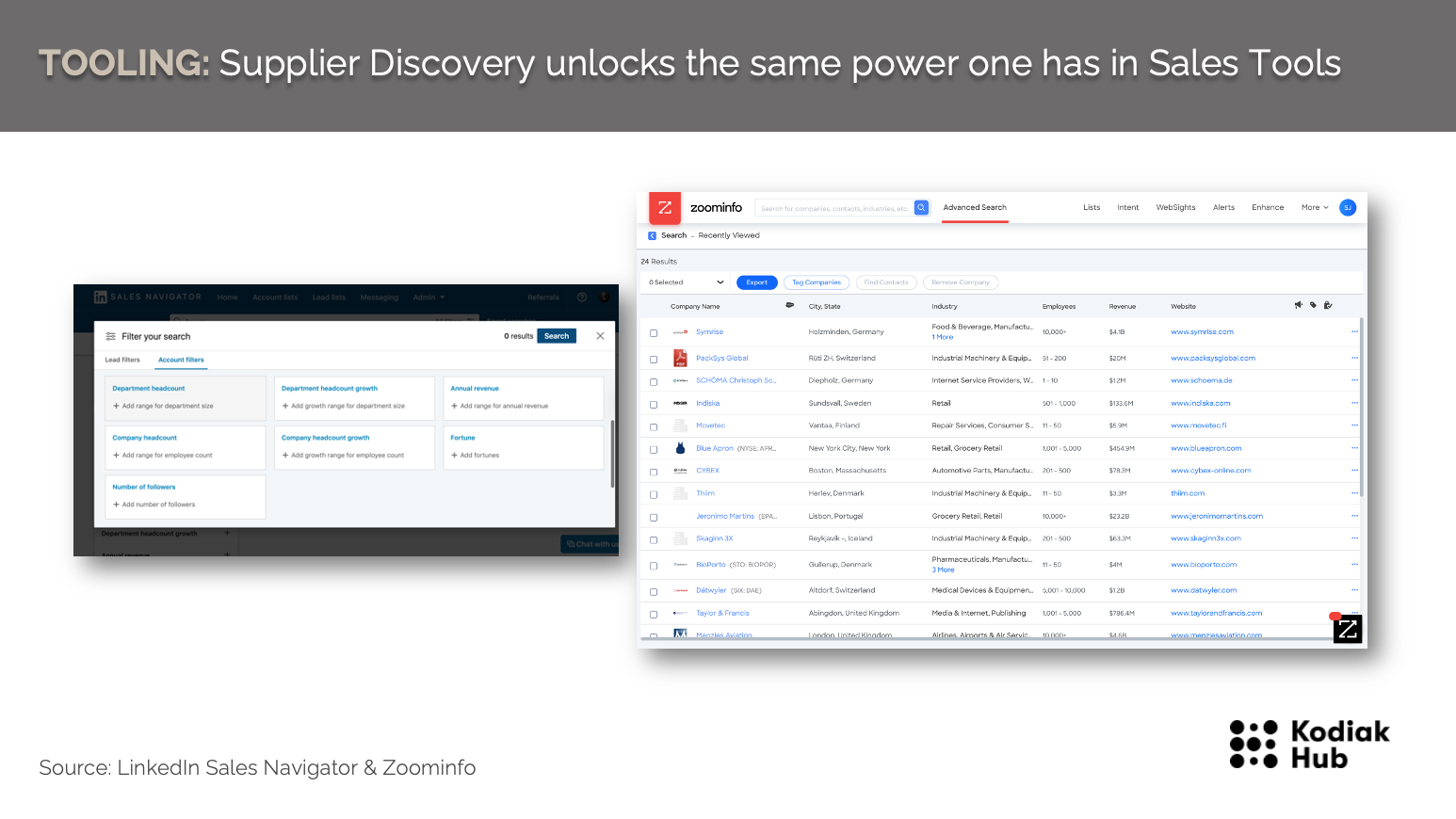Viewport: 1456px width, 819px height.
Task: Check the Jeronimo Martins row checkbox
Action: tap(654, 518)
